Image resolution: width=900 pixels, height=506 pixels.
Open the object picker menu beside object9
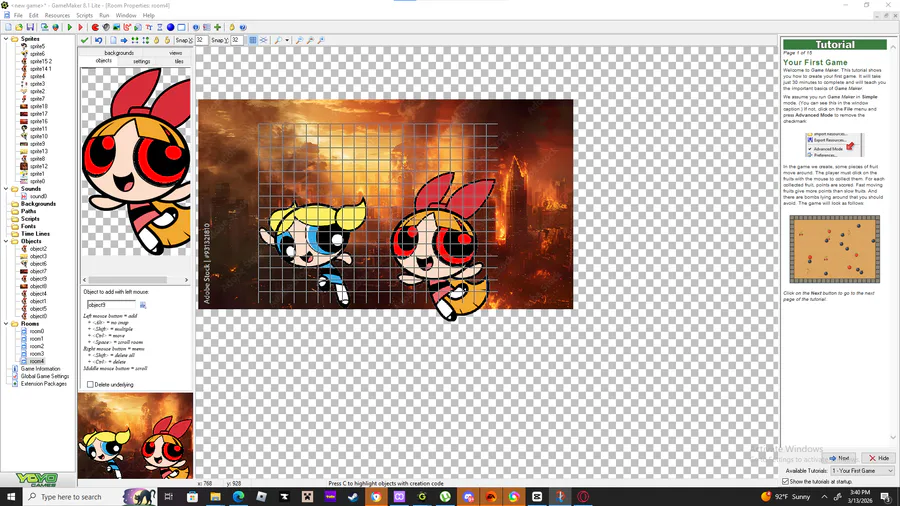143,305
